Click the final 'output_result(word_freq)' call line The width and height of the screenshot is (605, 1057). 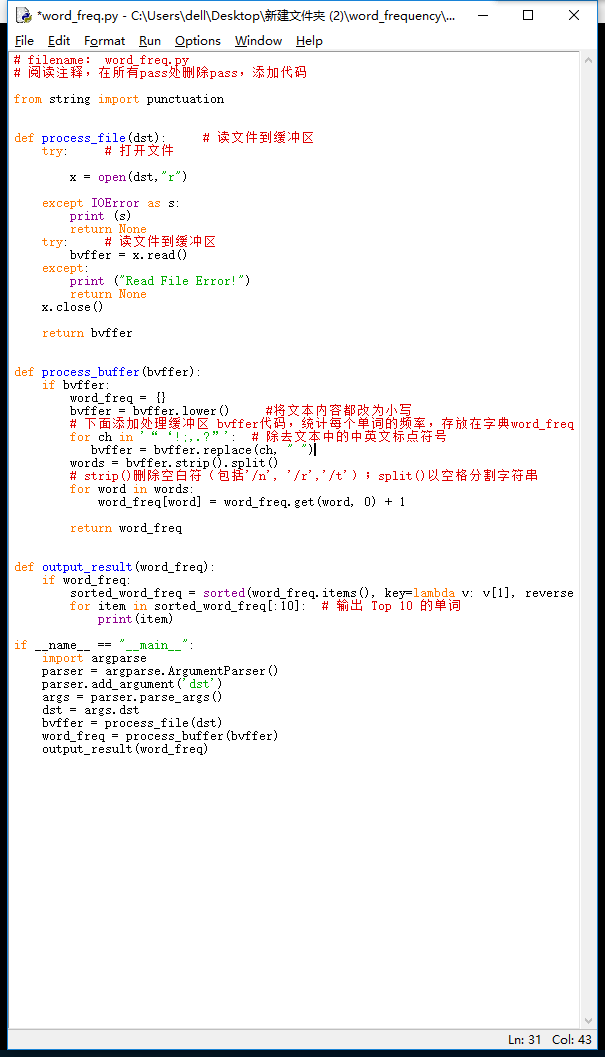coord(125,750)
